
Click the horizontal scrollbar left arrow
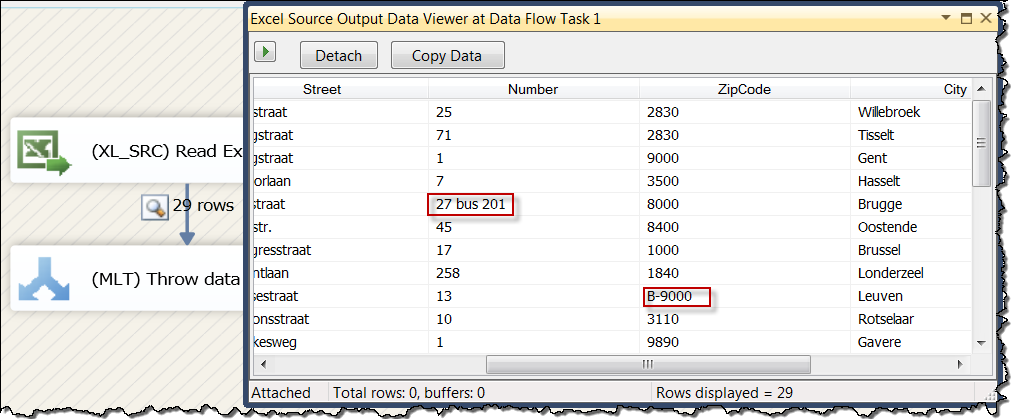(x=261, y=364)
